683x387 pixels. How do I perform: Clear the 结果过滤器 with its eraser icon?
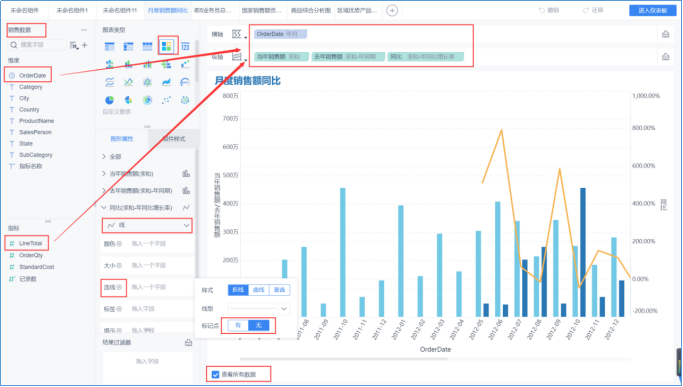point(188,343)
